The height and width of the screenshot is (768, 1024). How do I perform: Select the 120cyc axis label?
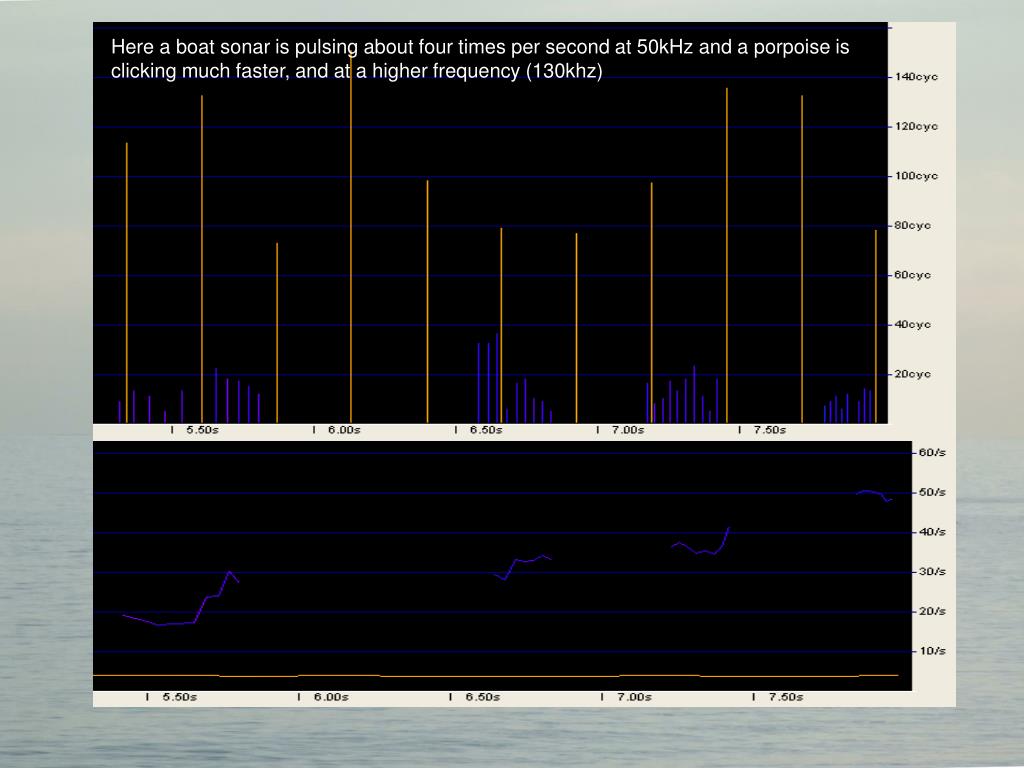pyautogui.click(x=916, y=127)
